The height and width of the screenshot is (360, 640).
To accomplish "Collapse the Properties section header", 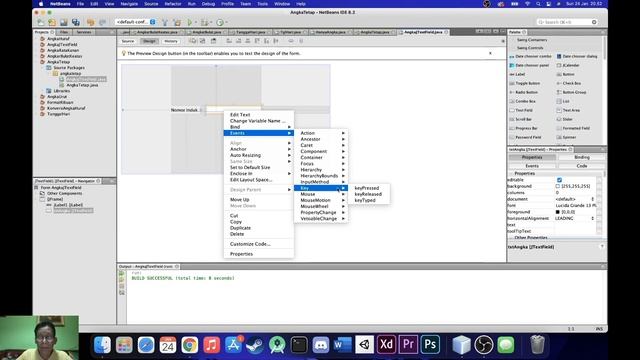I will coord(524,173).
